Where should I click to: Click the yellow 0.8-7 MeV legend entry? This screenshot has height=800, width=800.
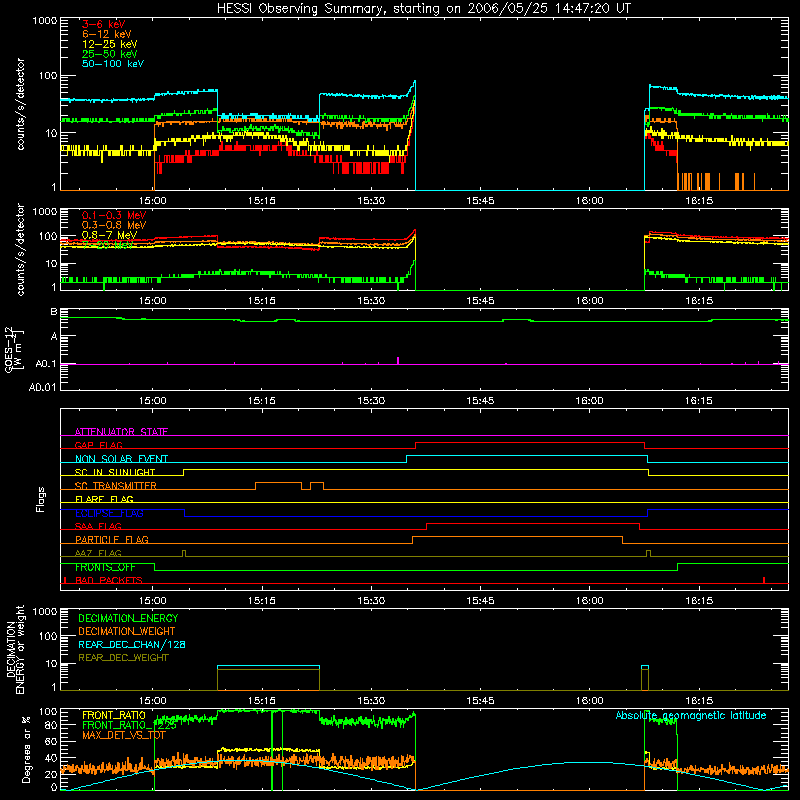click(109, 235)
